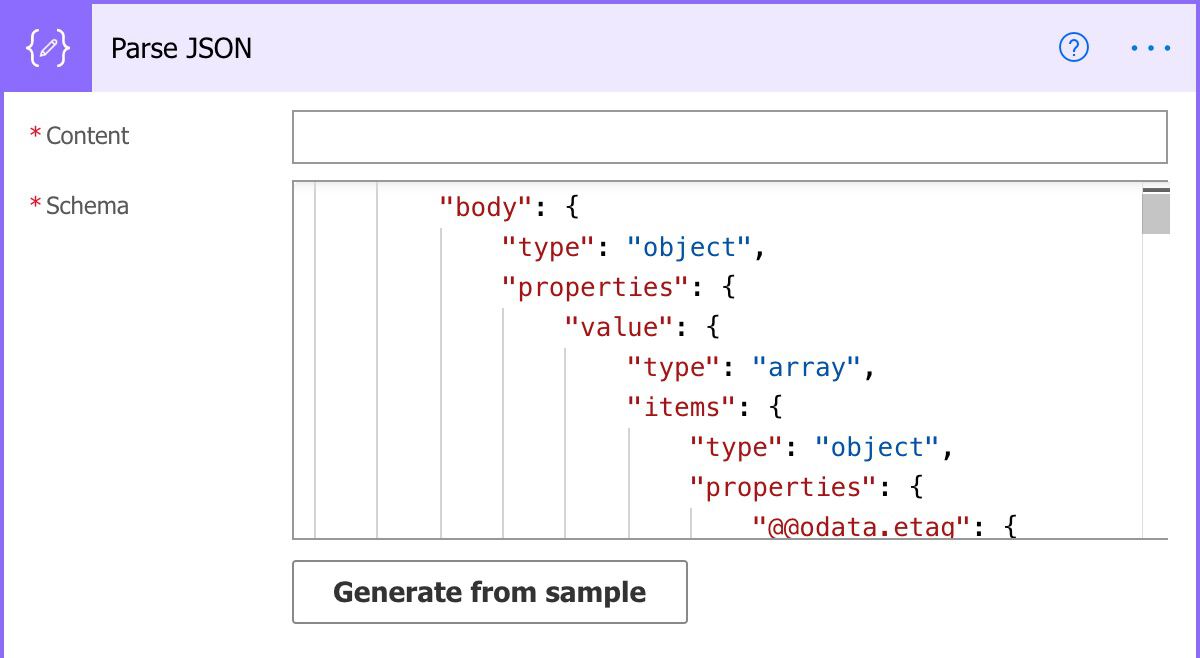Click the Schema editor scrollbar thumb
Screen dimensions: 1200x658
pos(1155,213)
